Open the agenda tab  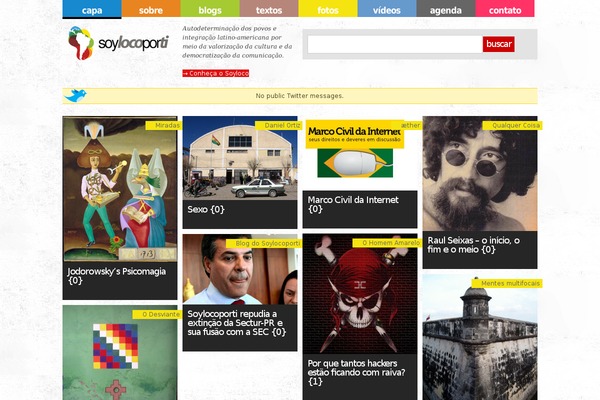pos(446,9)
